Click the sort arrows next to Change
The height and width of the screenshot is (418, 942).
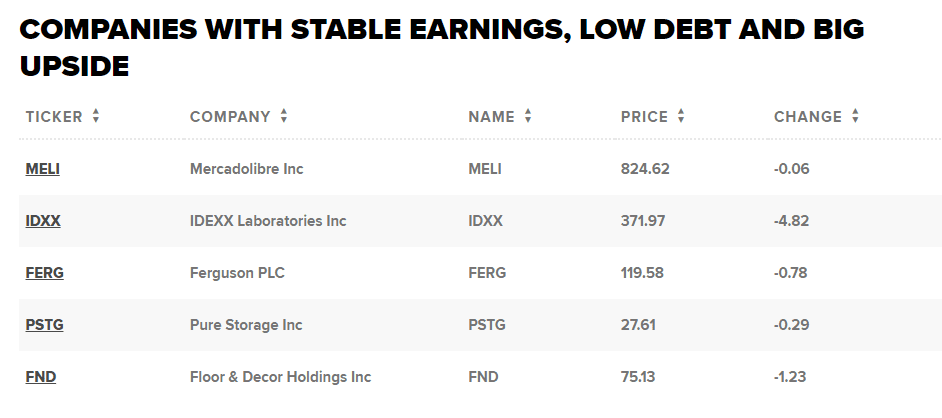[855, 116]
